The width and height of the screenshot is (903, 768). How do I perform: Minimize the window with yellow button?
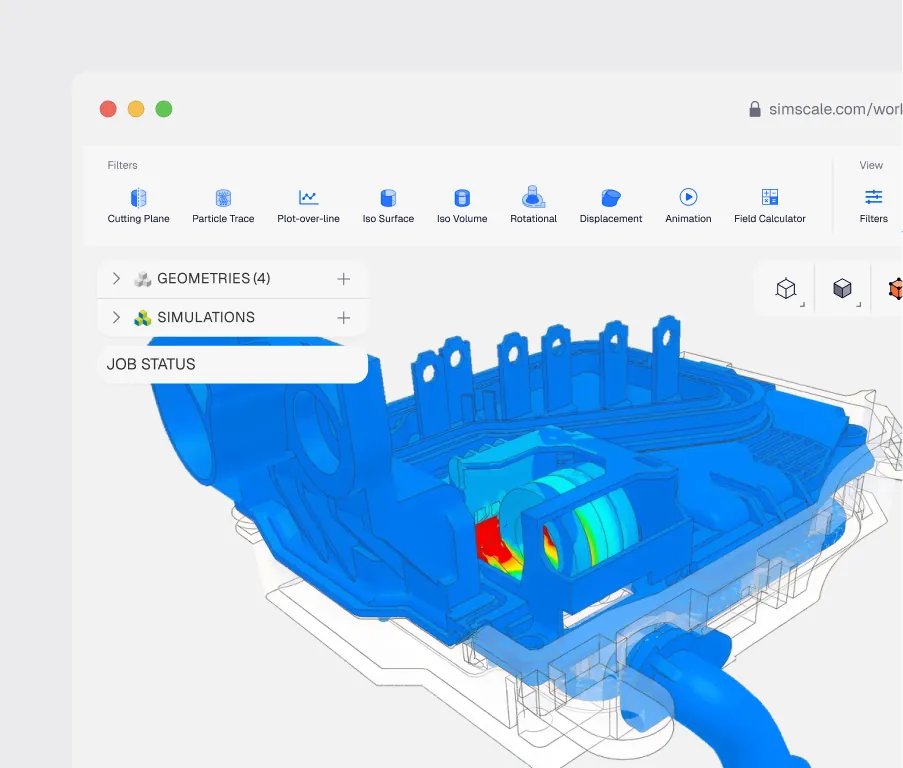136,109
